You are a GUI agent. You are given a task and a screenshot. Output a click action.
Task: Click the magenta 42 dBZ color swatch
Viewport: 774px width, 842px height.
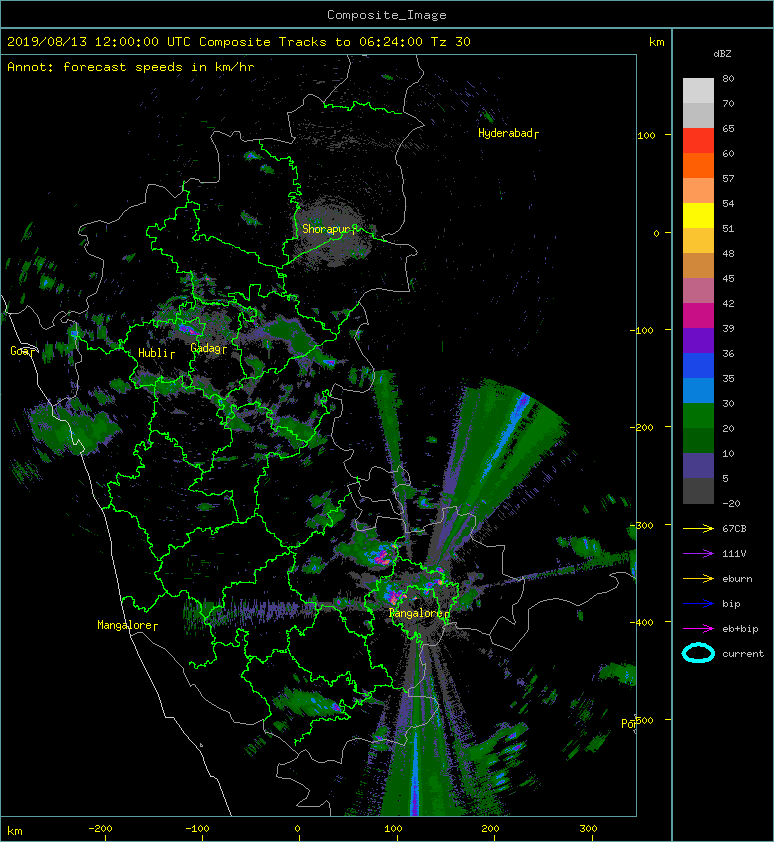click(x=698, y=315)
